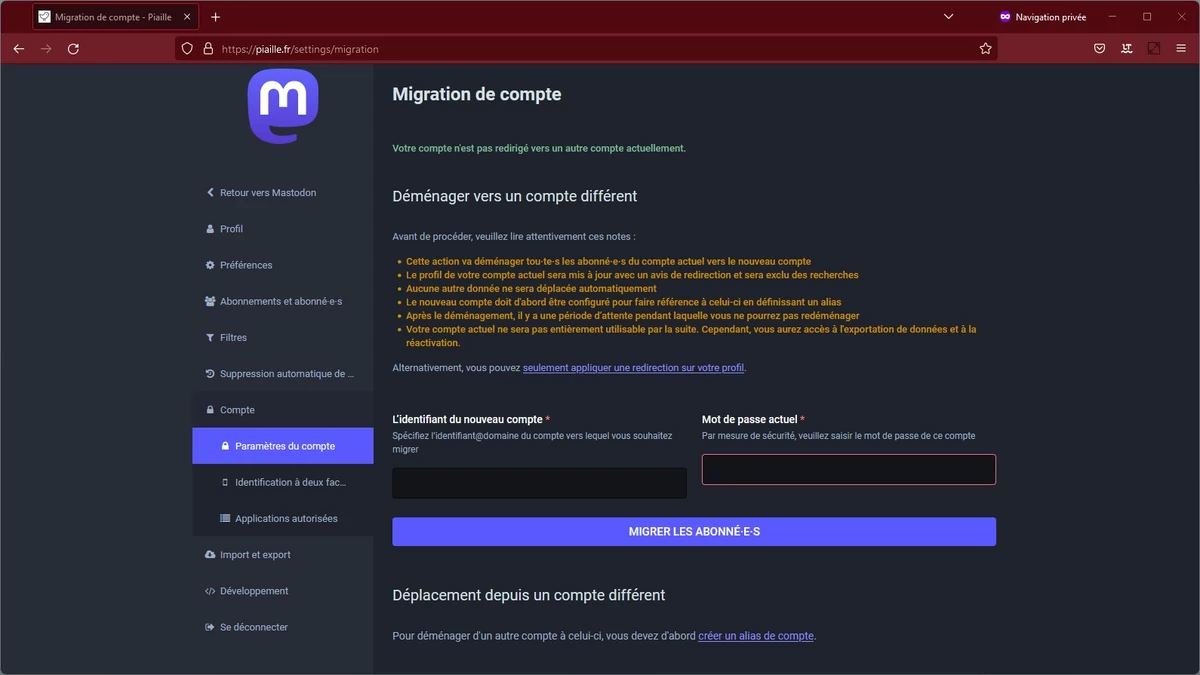
Task: Open Identification à deux facteurs submenu
Action: pos(283,482)
